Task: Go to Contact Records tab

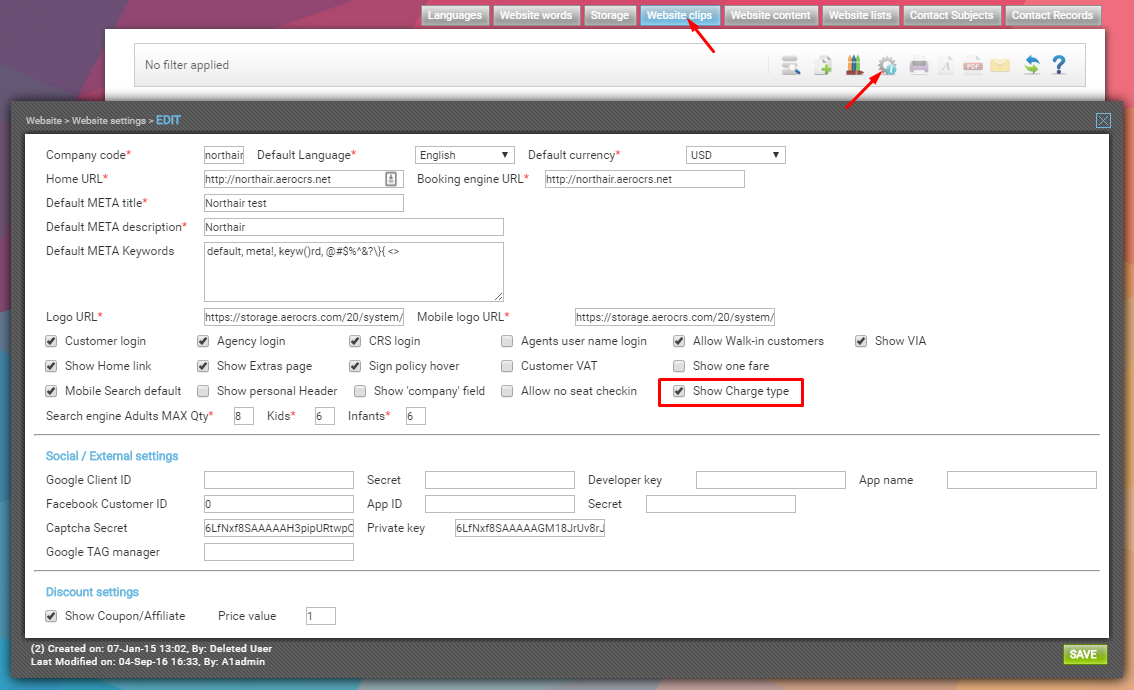Action: click(x=1052, y=15)
